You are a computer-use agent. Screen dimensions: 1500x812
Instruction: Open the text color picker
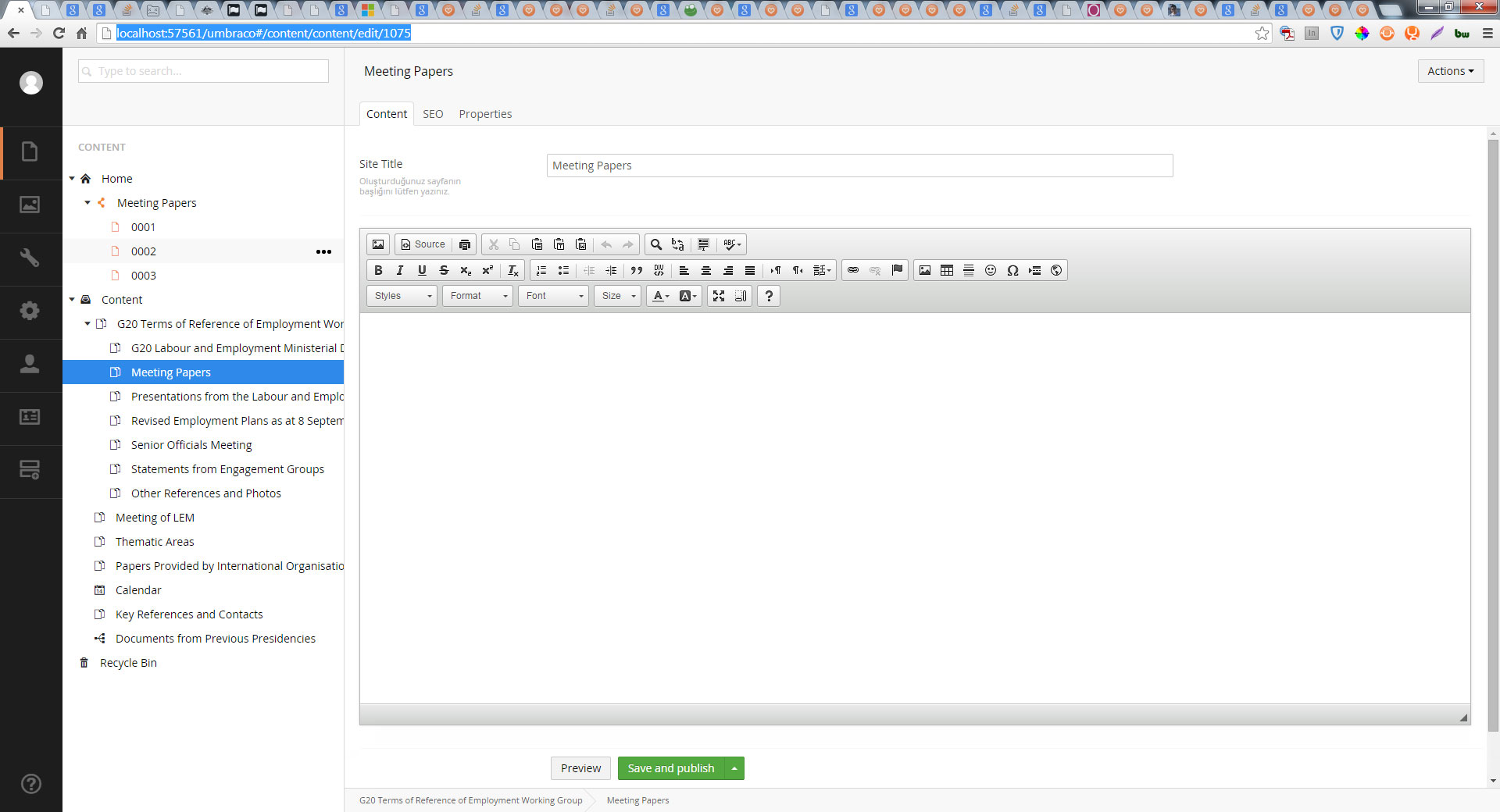pos(660,296)
